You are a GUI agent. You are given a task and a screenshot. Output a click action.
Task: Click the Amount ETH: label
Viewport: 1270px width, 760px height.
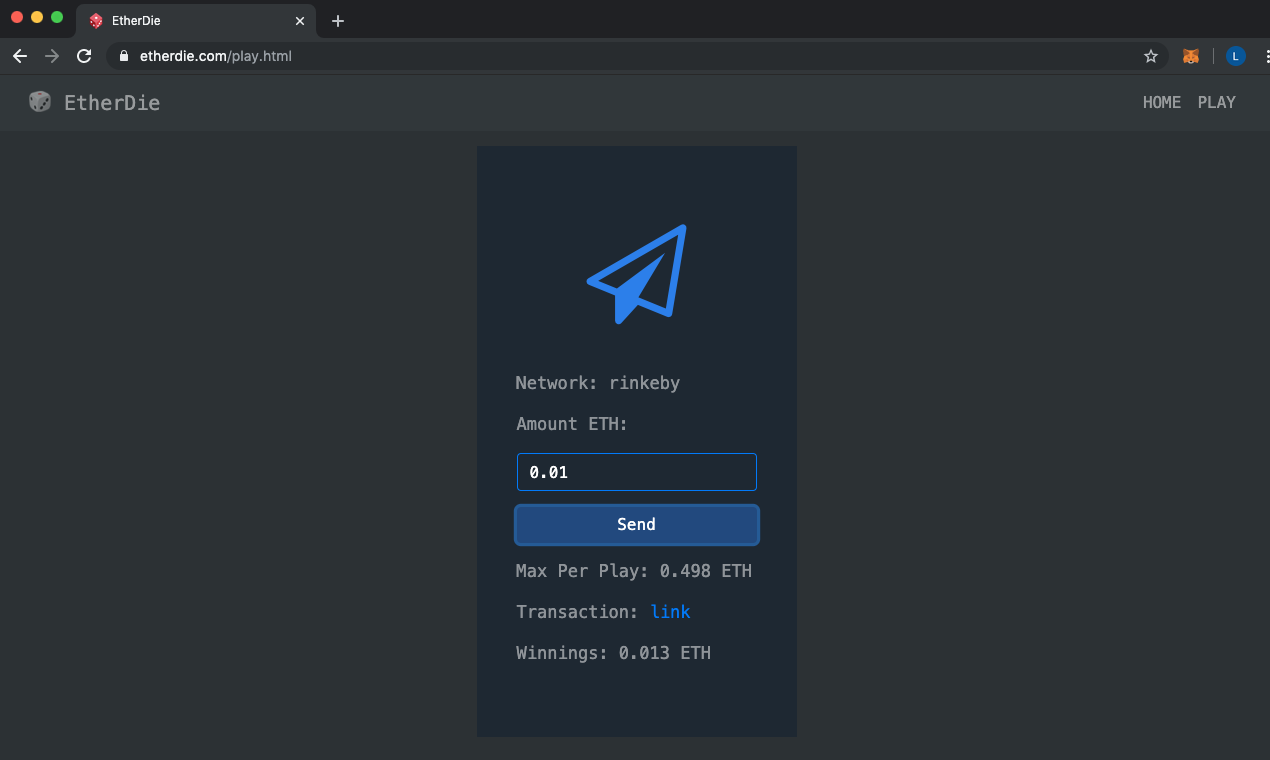click(572, 424)
